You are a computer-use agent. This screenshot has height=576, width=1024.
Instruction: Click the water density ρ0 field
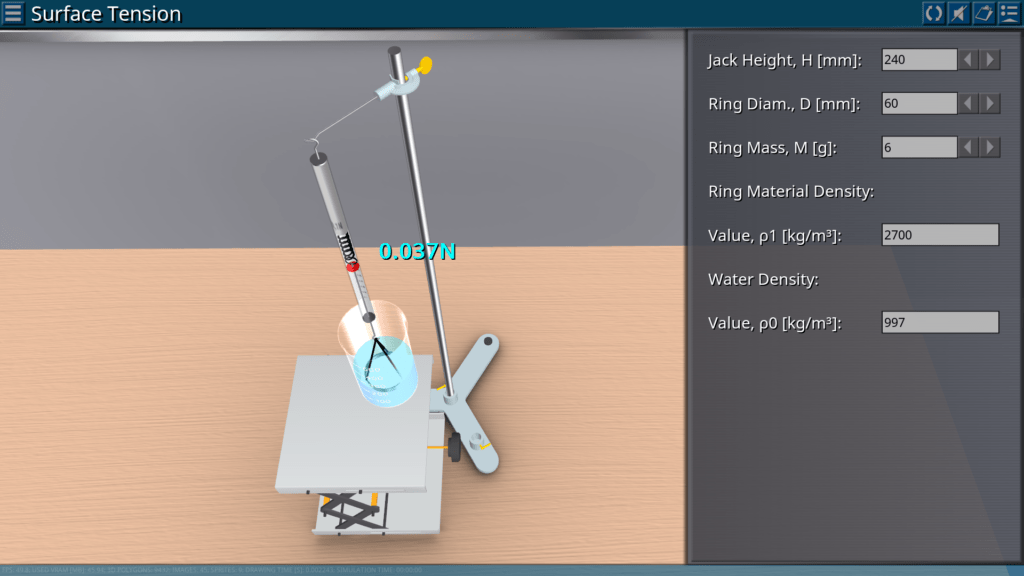[x=940, y=323]
